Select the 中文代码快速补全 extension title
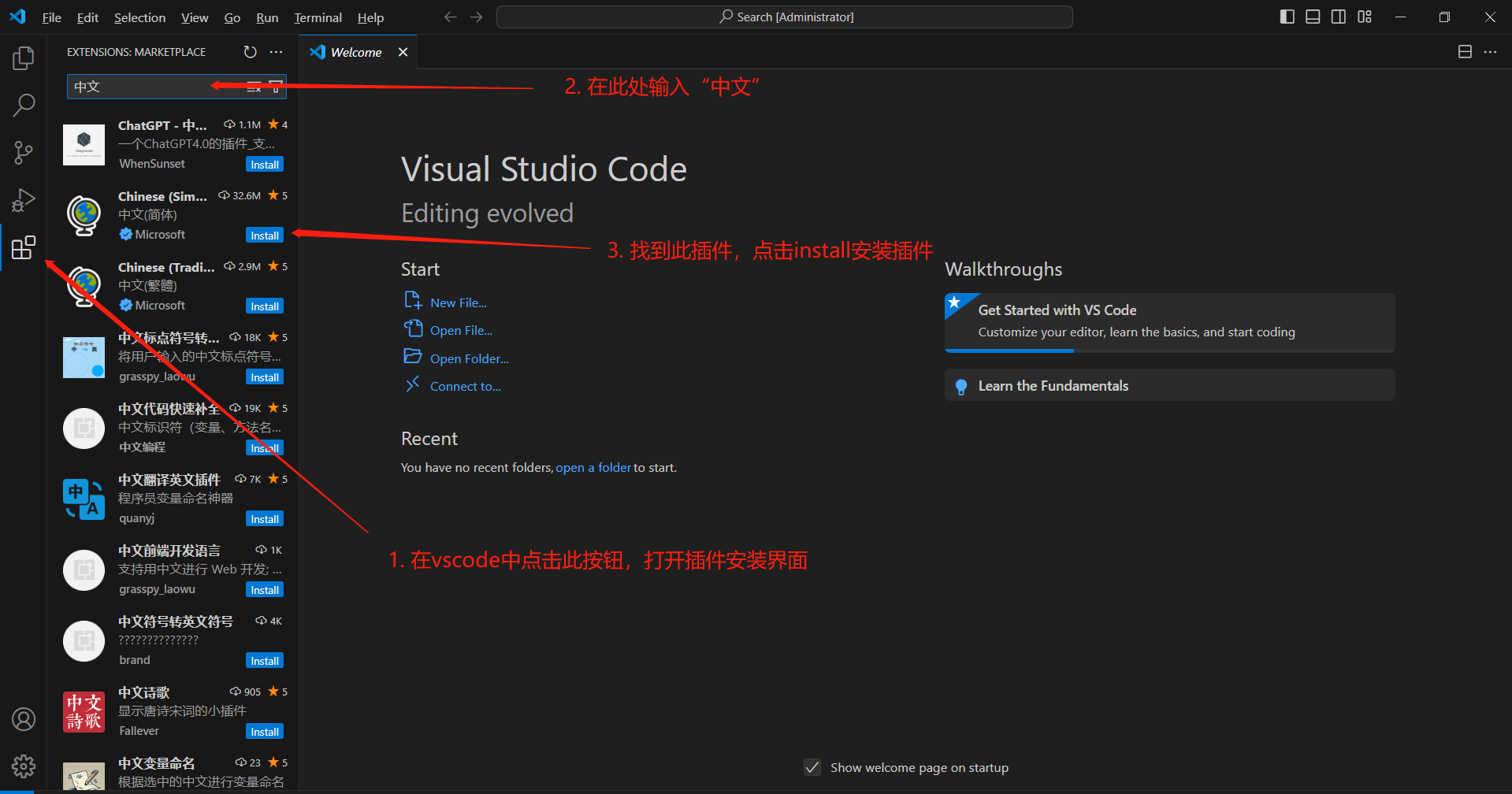Screen dimensions: 1512x794 pos(169,409)
